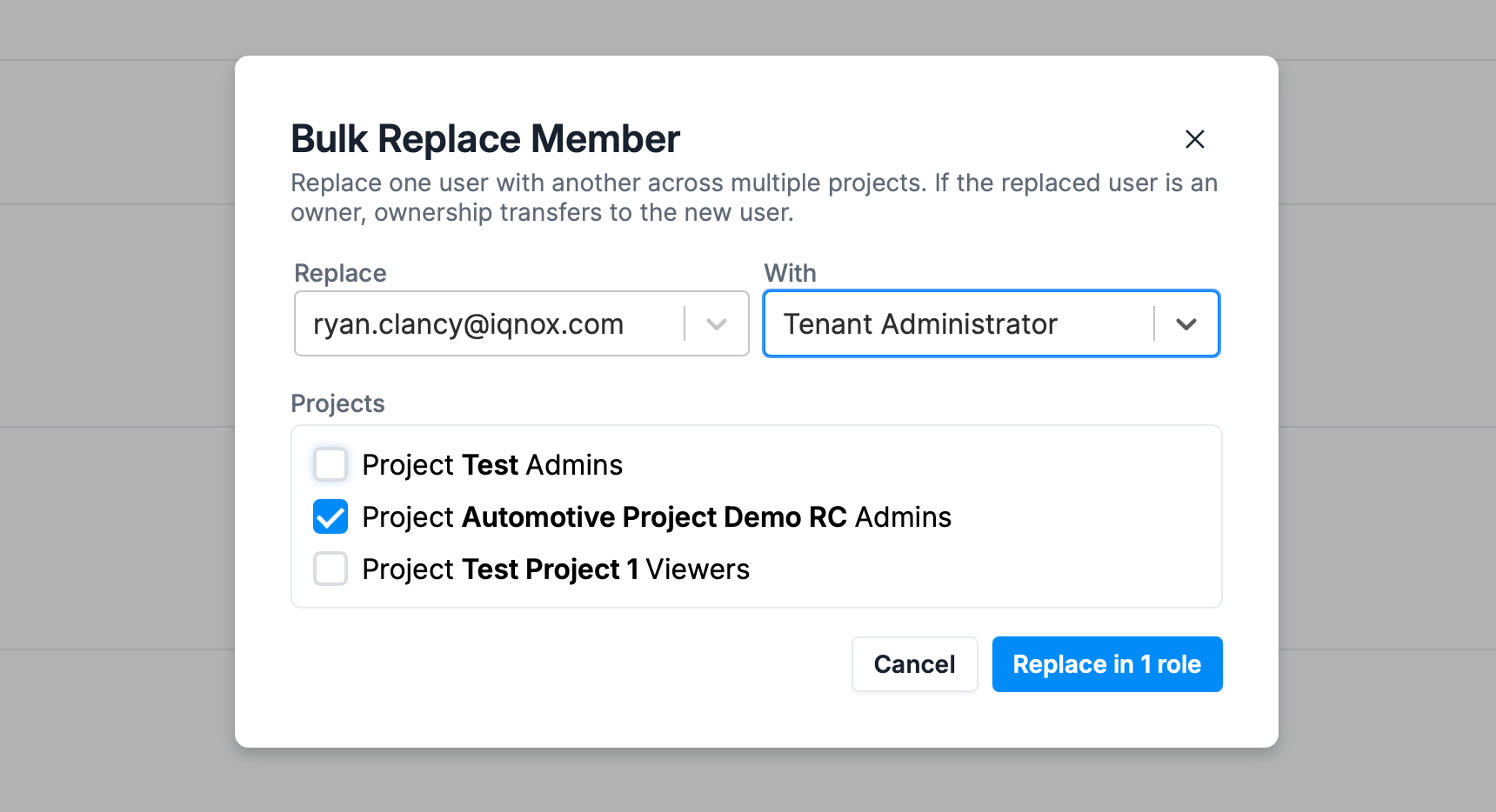1496x812 pixels.
Task: Confirm with Replace in 1 role button
Action: pyautogui.click(x=1107, y=664)
